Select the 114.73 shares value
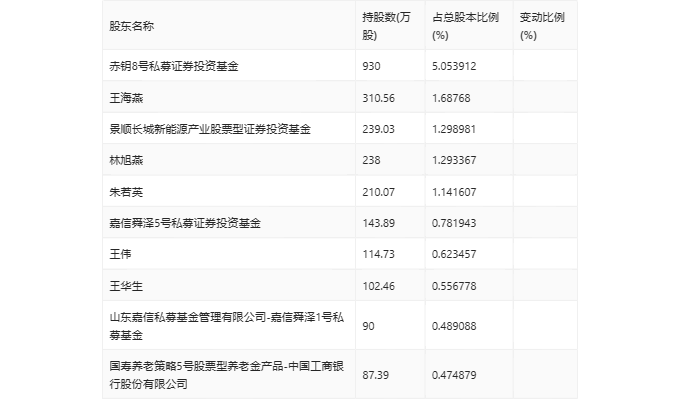The height and width of the screenshot is (399, 680). pyautogui.click(x=379, y=254)
